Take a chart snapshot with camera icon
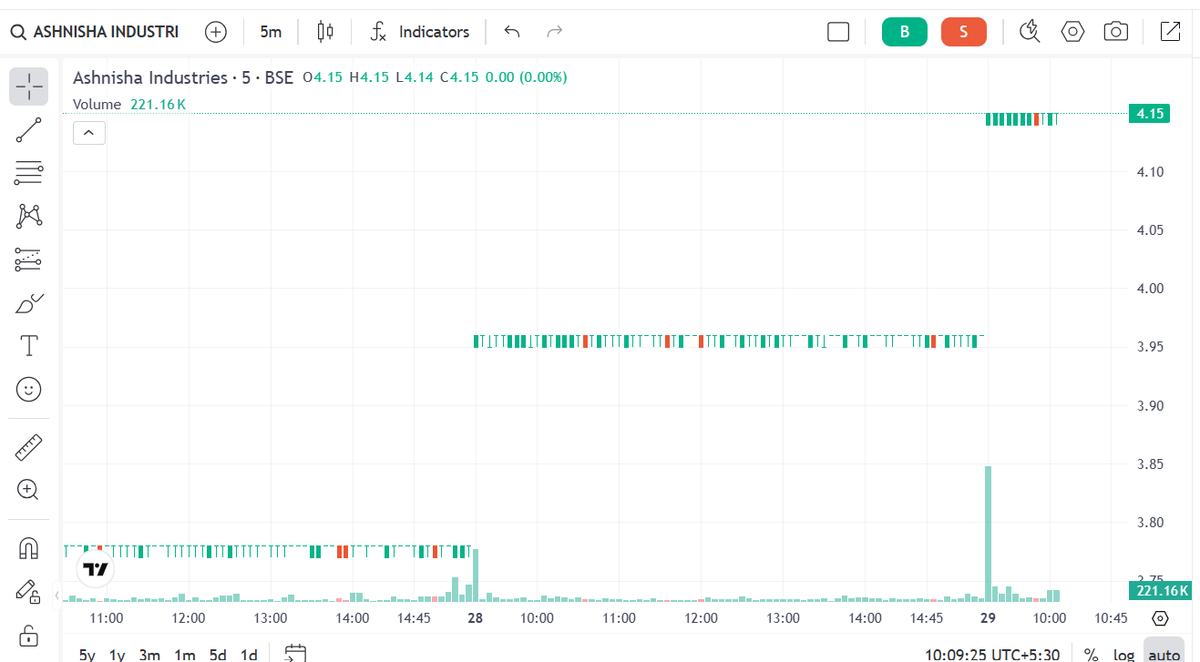Image resolution: width=1200 pixels, height=662 pixels. (x=1116, y=32)
